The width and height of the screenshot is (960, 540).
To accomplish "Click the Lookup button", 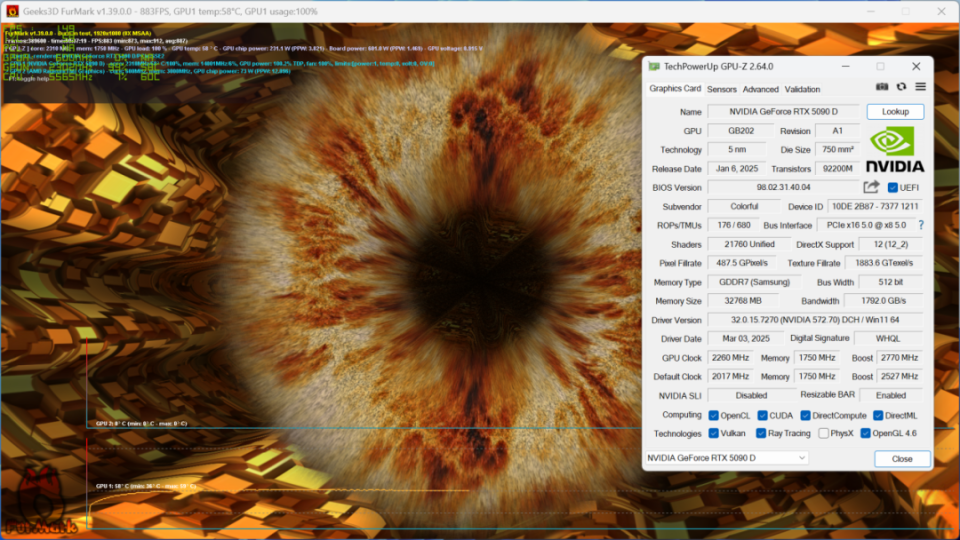I will point(895,111).
